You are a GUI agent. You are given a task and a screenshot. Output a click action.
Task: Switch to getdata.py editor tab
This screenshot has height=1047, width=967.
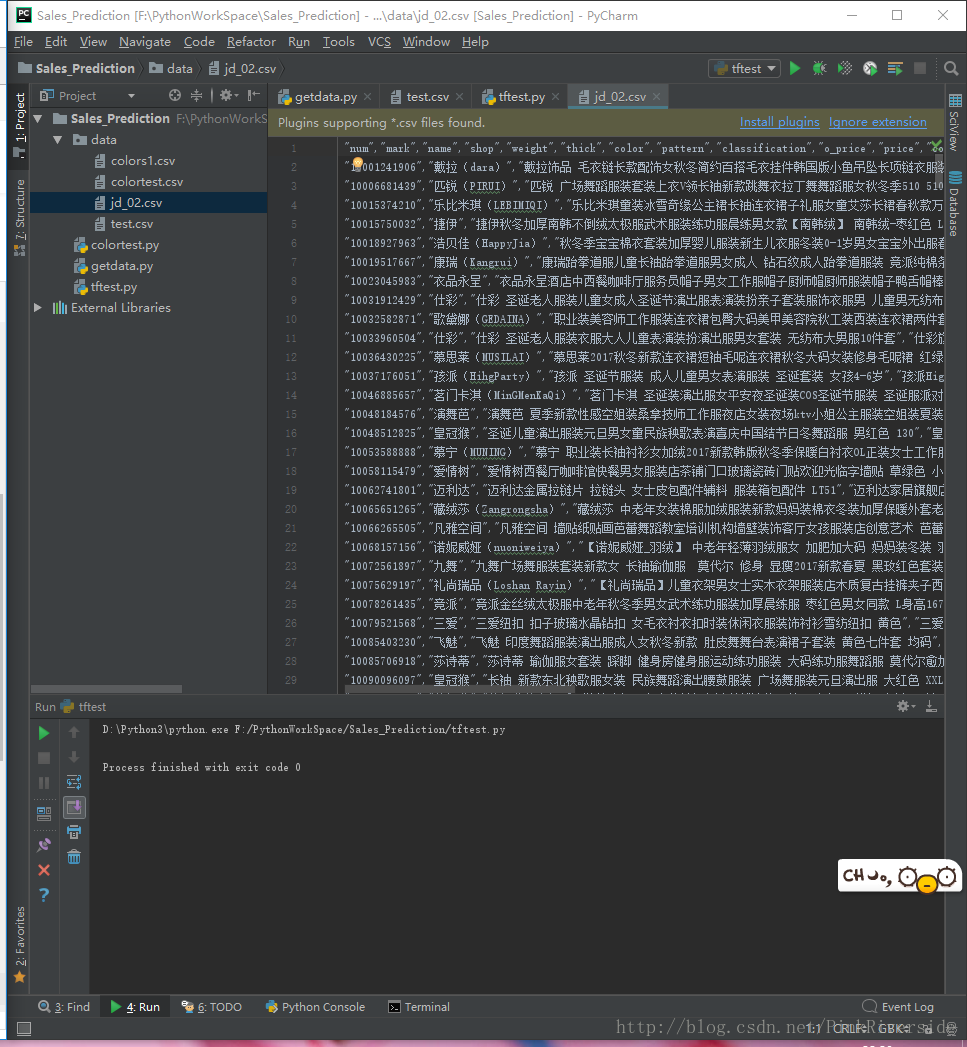pos(325,97)
